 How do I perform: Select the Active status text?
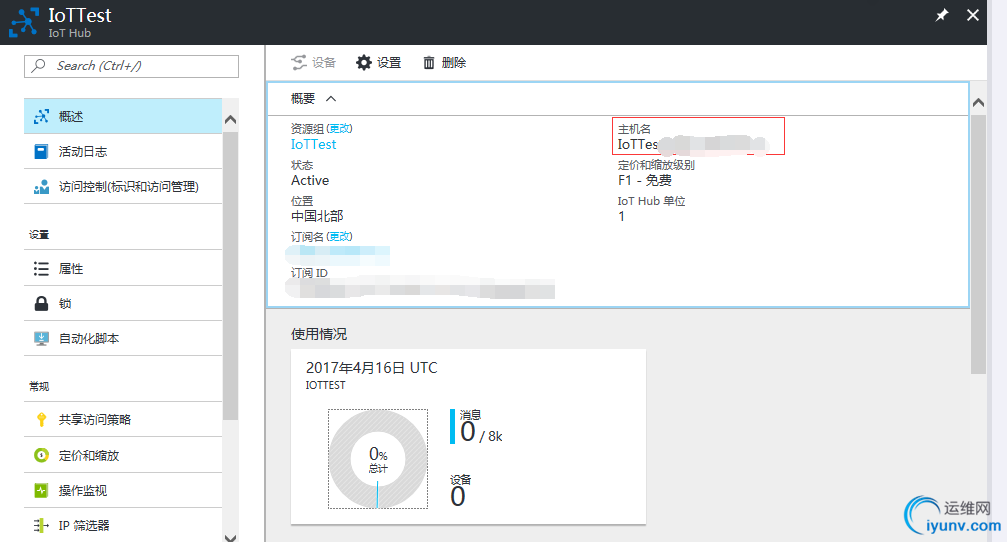310,180
